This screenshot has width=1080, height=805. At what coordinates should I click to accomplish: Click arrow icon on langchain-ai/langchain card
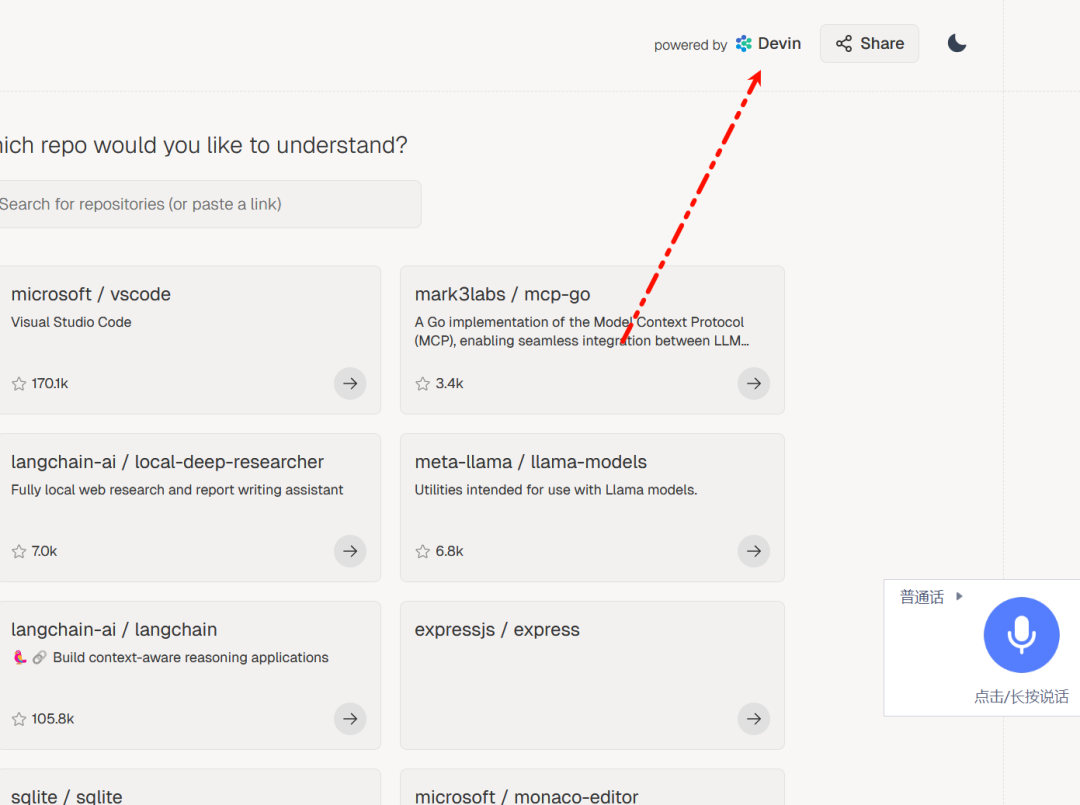click(350, 718)
